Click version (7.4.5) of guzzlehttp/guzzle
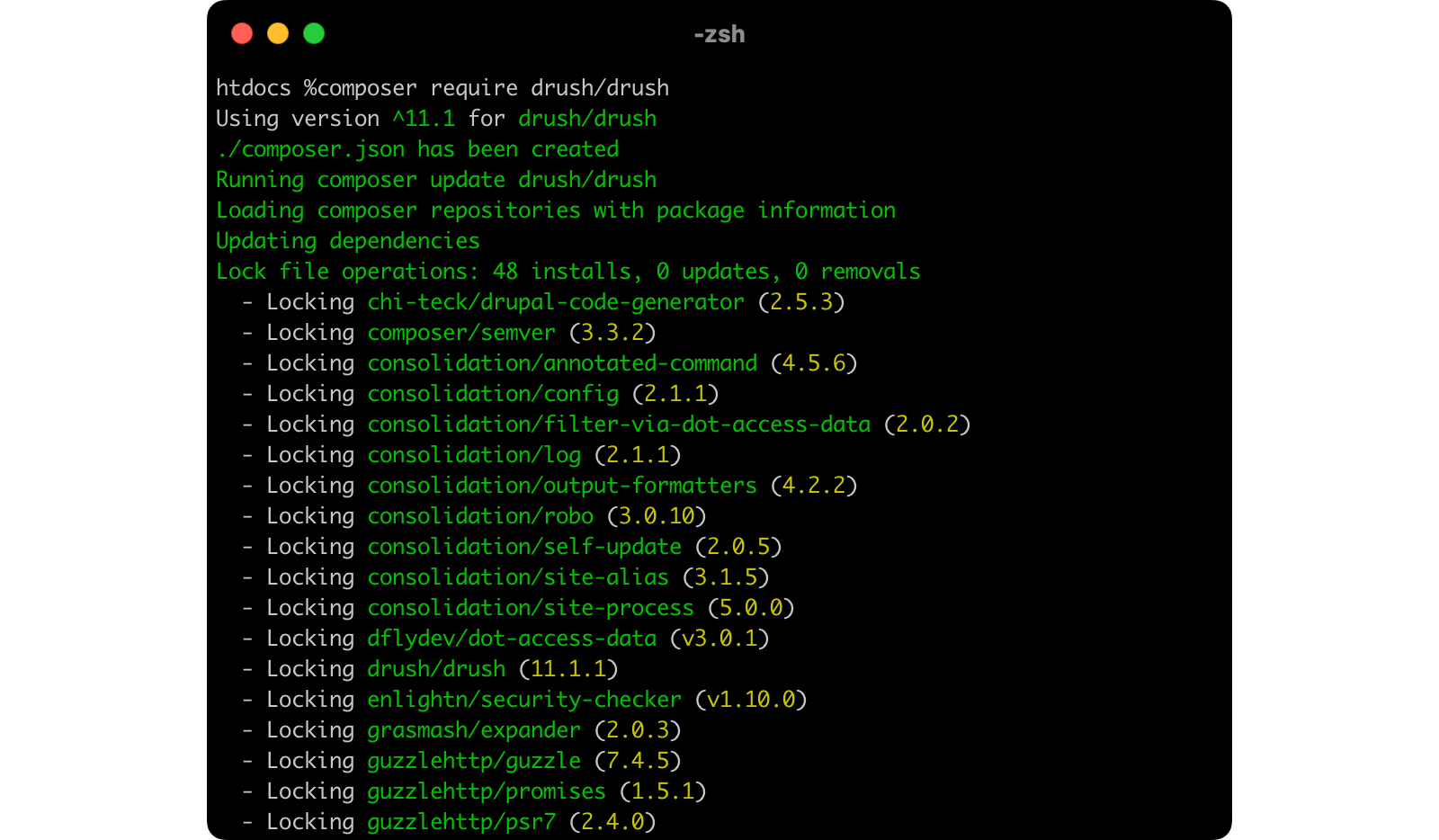The height and width of the screenshot is (840, 1439). point(638,761)
